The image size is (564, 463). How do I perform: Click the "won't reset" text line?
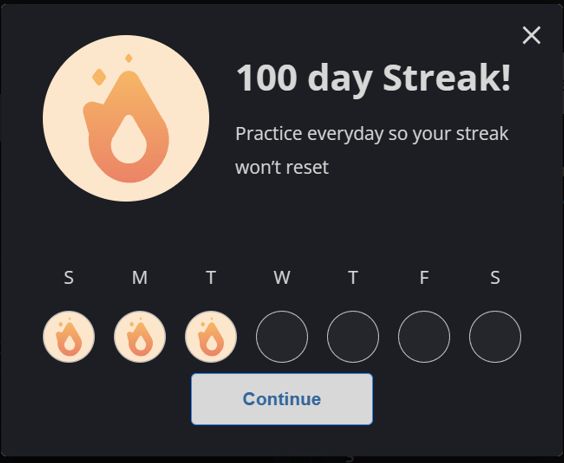tap(282, 168)
